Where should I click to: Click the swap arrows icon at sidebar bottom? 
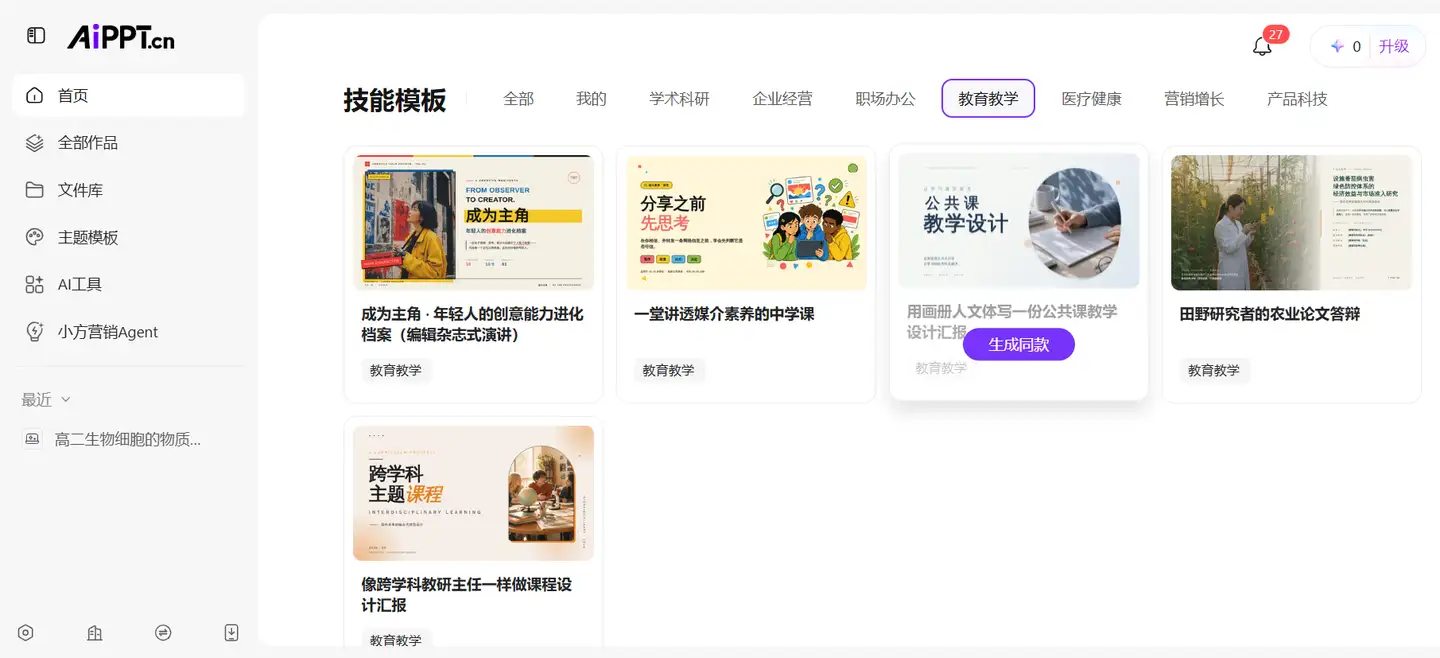tap(163, 633)
